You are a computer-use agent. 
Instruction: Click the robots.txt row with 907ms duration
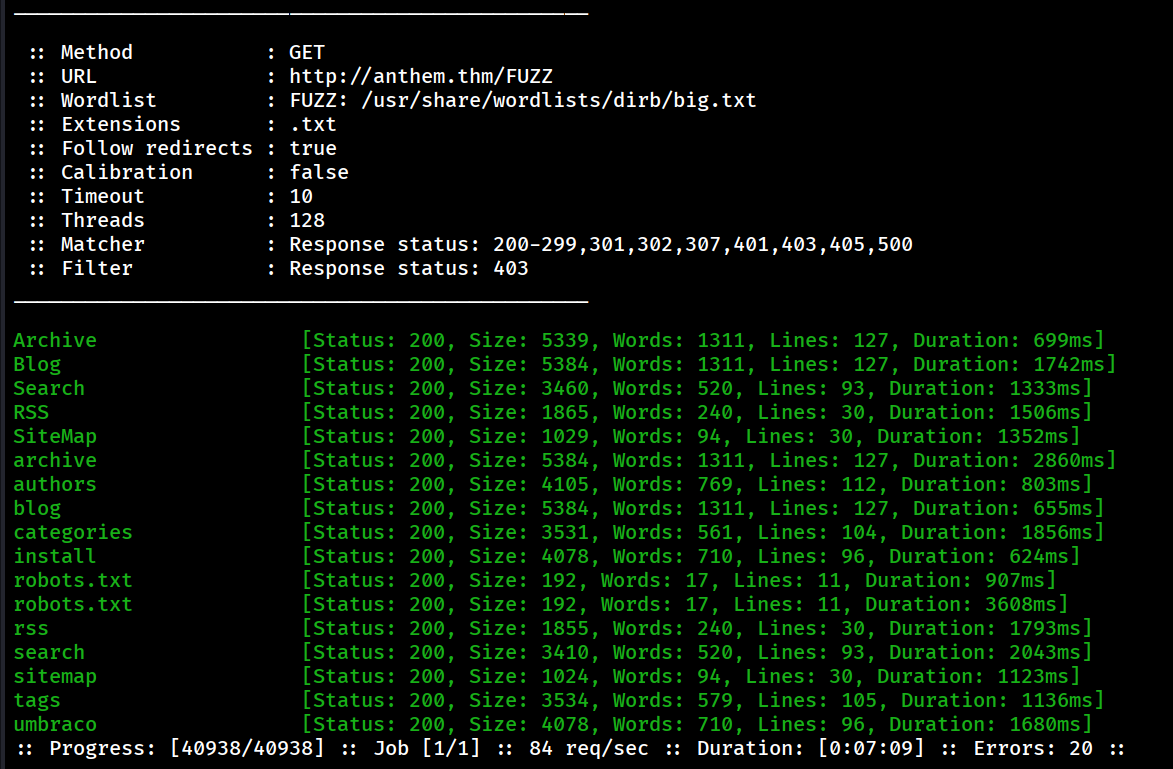pyautogui.click(x=73, y=580)
